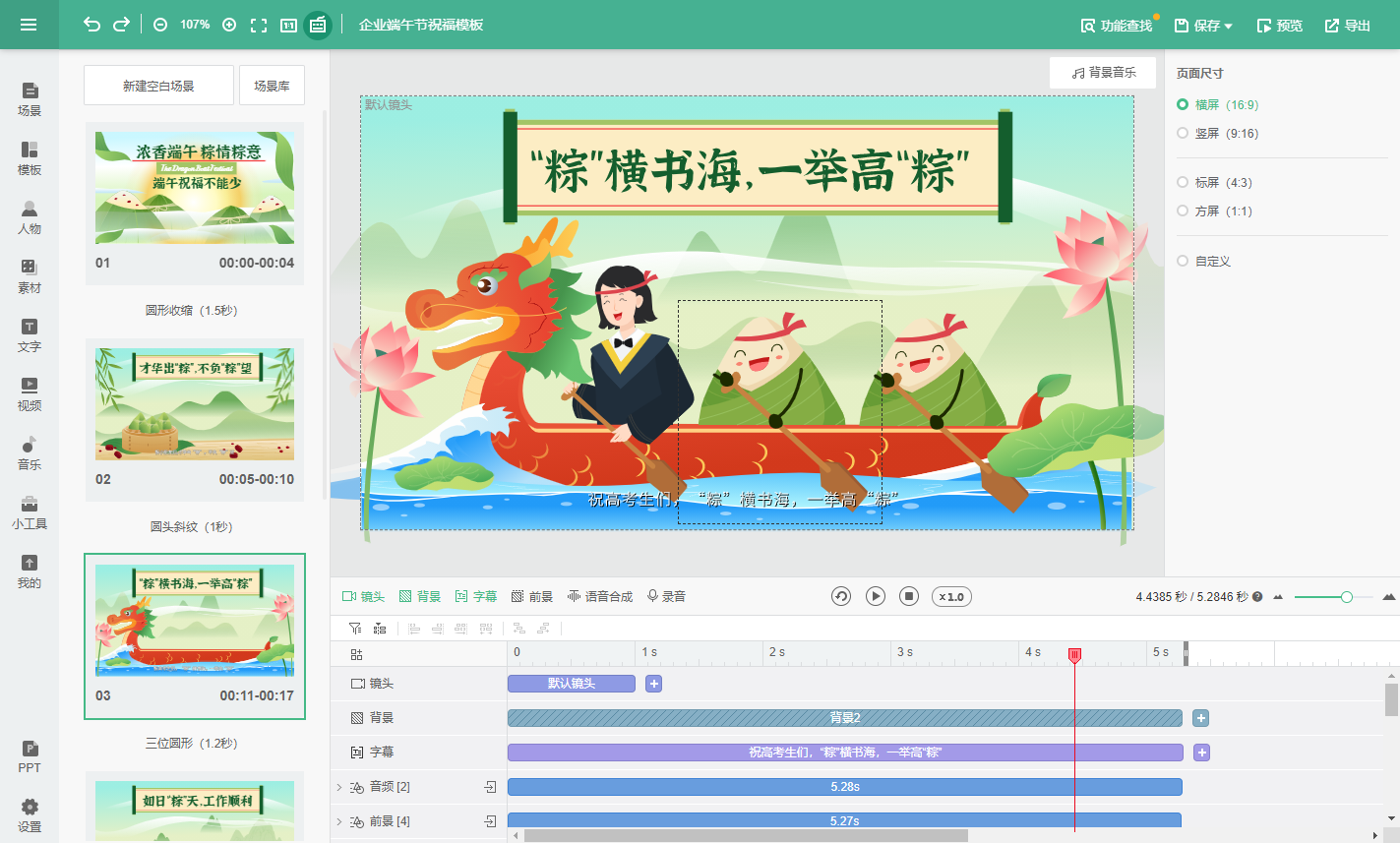Add a subtitle with plus on 字幕 track
1400x843 pixels.
(x=1201, y=753)
